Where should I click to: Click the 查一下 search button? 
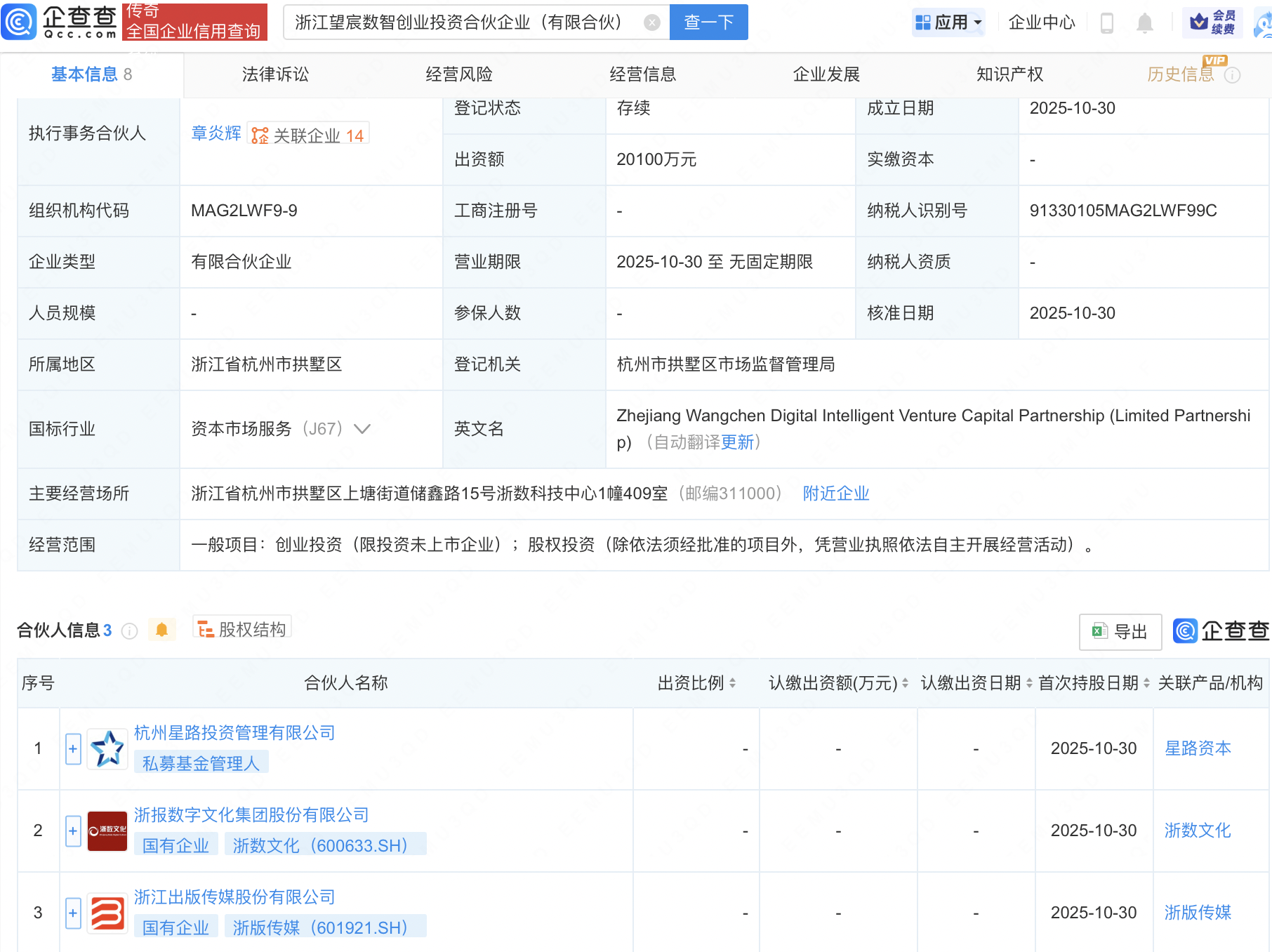coord(708,22)
